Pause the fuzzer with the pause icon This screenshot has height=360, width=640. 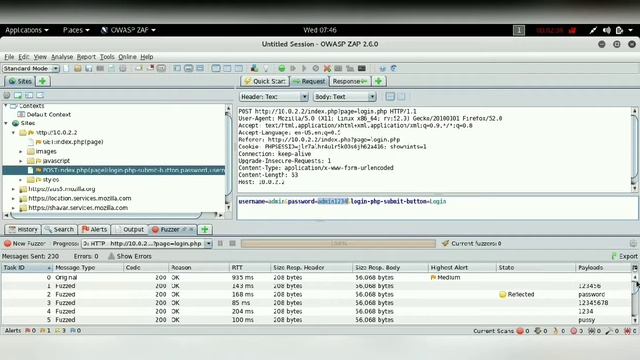[220, 244]
